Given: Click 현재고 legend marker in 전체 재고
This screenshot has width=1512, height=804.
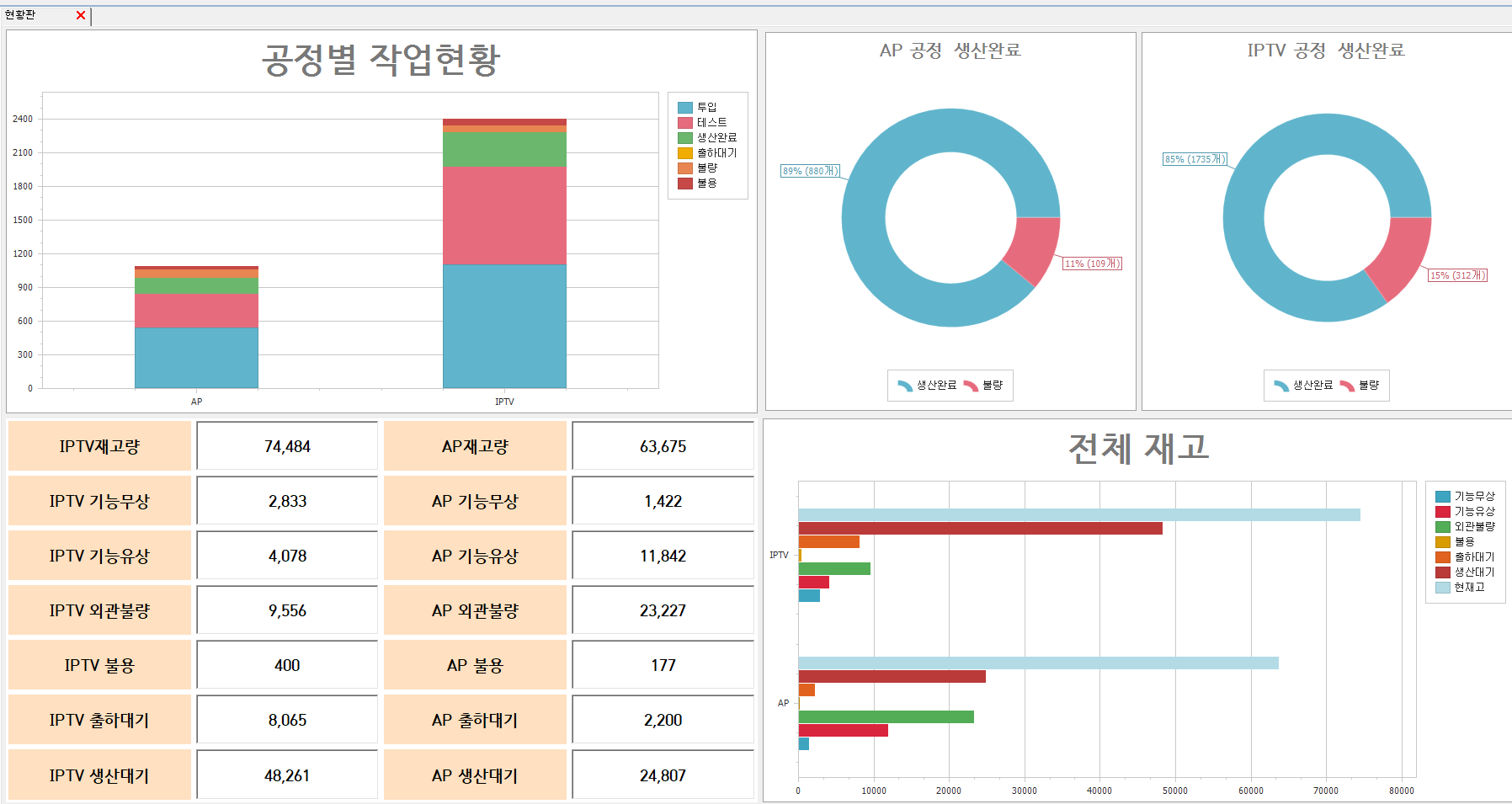Looking at the screenshot, I should (1443, 588).
